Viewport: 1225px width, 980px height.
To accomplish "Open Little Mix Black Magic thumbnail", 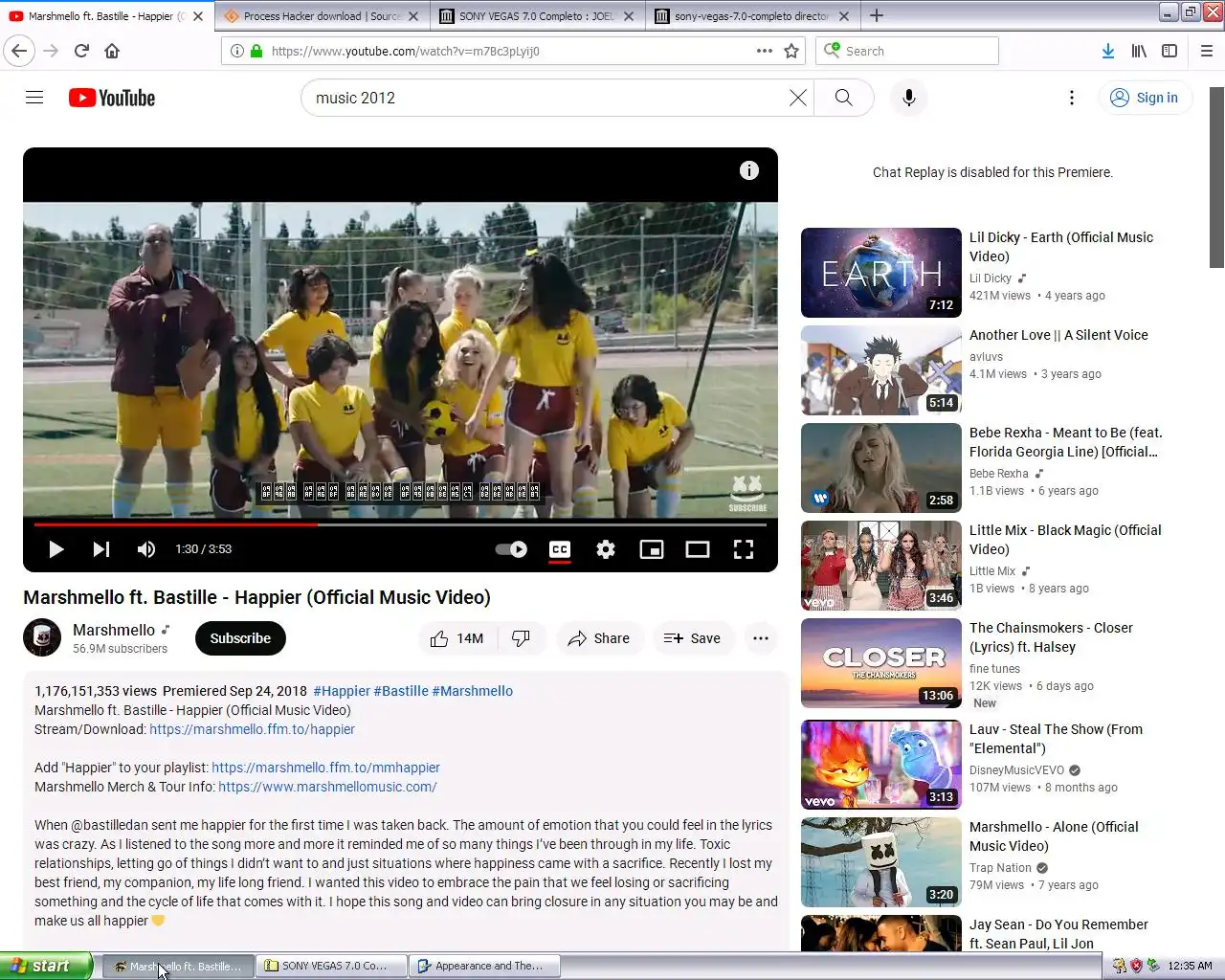I will (881, 566).
